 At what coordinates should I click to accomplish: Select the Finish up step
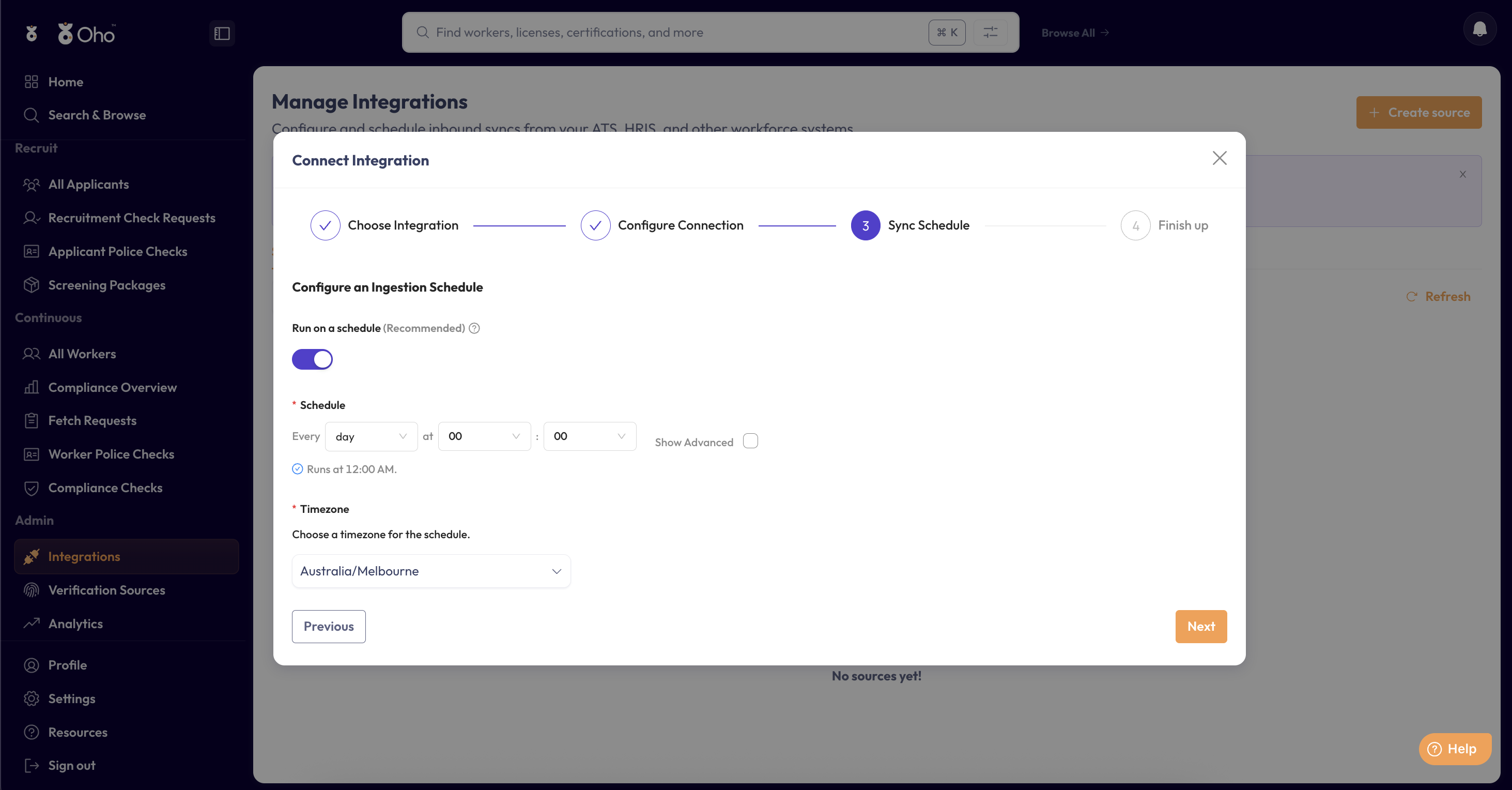pyautogui.click(x=1164, y=225)
